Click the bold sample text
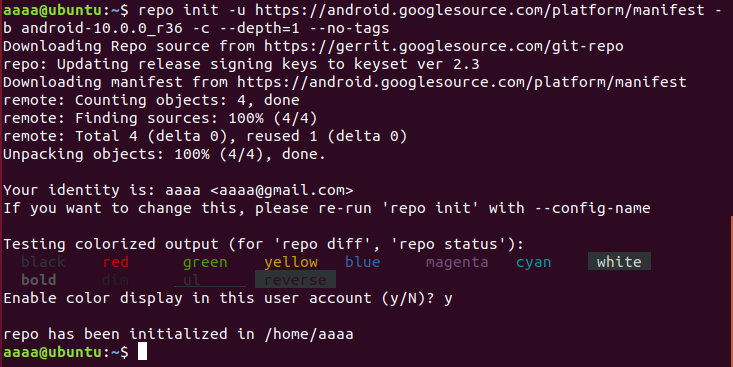Screen dimensions: 733x367 [39, 280]
